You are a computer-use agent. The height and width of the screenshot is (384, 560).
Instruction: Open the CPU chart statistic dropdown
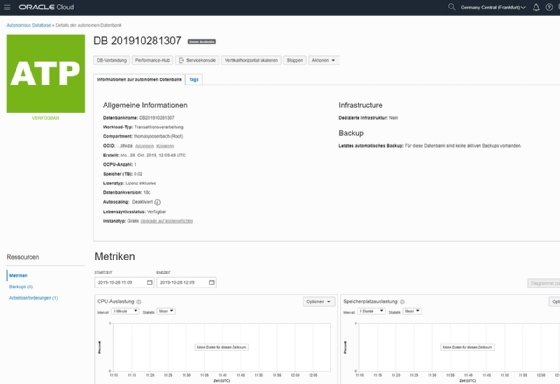tap(166, 311)
